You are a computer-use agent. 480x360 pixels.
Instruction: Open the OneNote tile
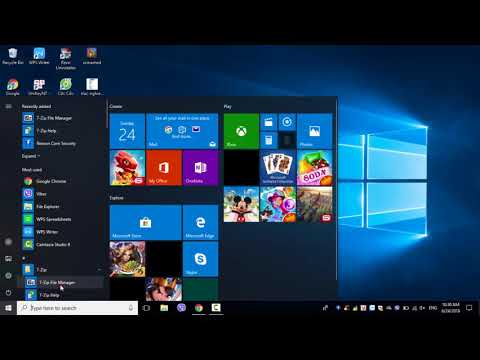(x=200, y=168)
